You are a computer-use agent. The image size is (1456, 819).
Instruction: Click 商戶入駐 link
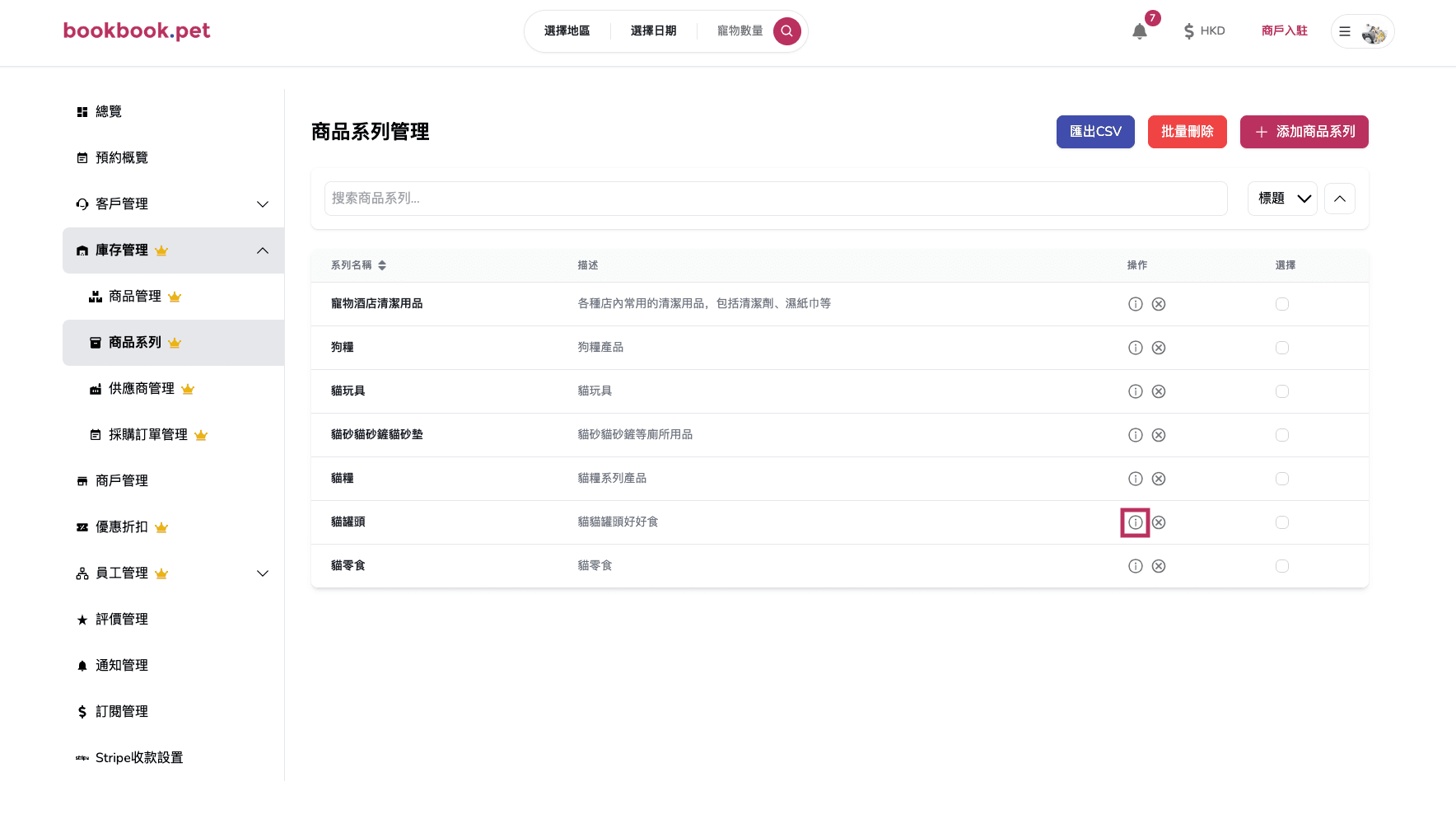pyautogui.click(x=1284, y=31)
